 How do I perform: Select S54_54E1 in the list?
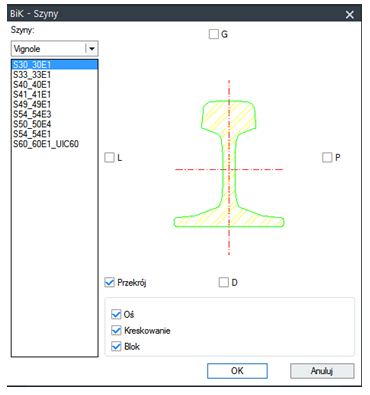tap(55, 134)
